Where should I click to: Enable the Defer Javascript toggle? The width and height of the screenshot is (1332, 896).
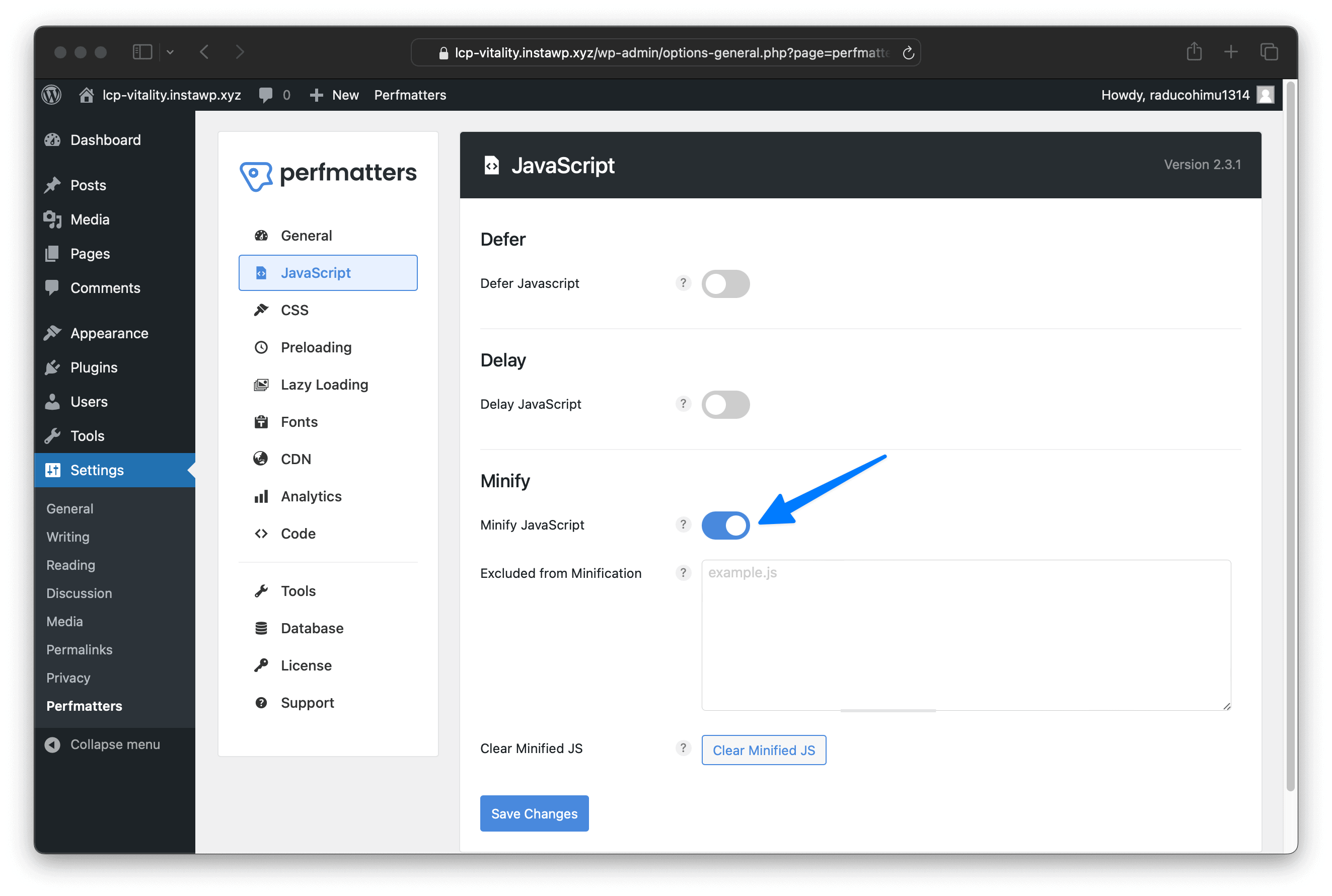click(x=725, y=284)
